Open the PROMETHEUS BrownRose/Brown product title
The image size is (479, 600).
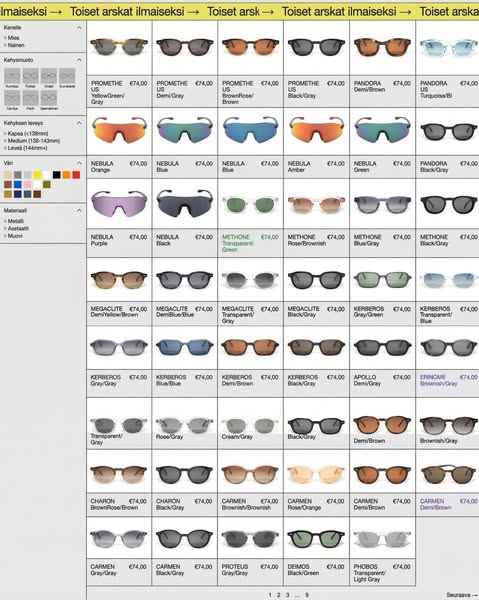pyautogui.click(x=238, y=93)
